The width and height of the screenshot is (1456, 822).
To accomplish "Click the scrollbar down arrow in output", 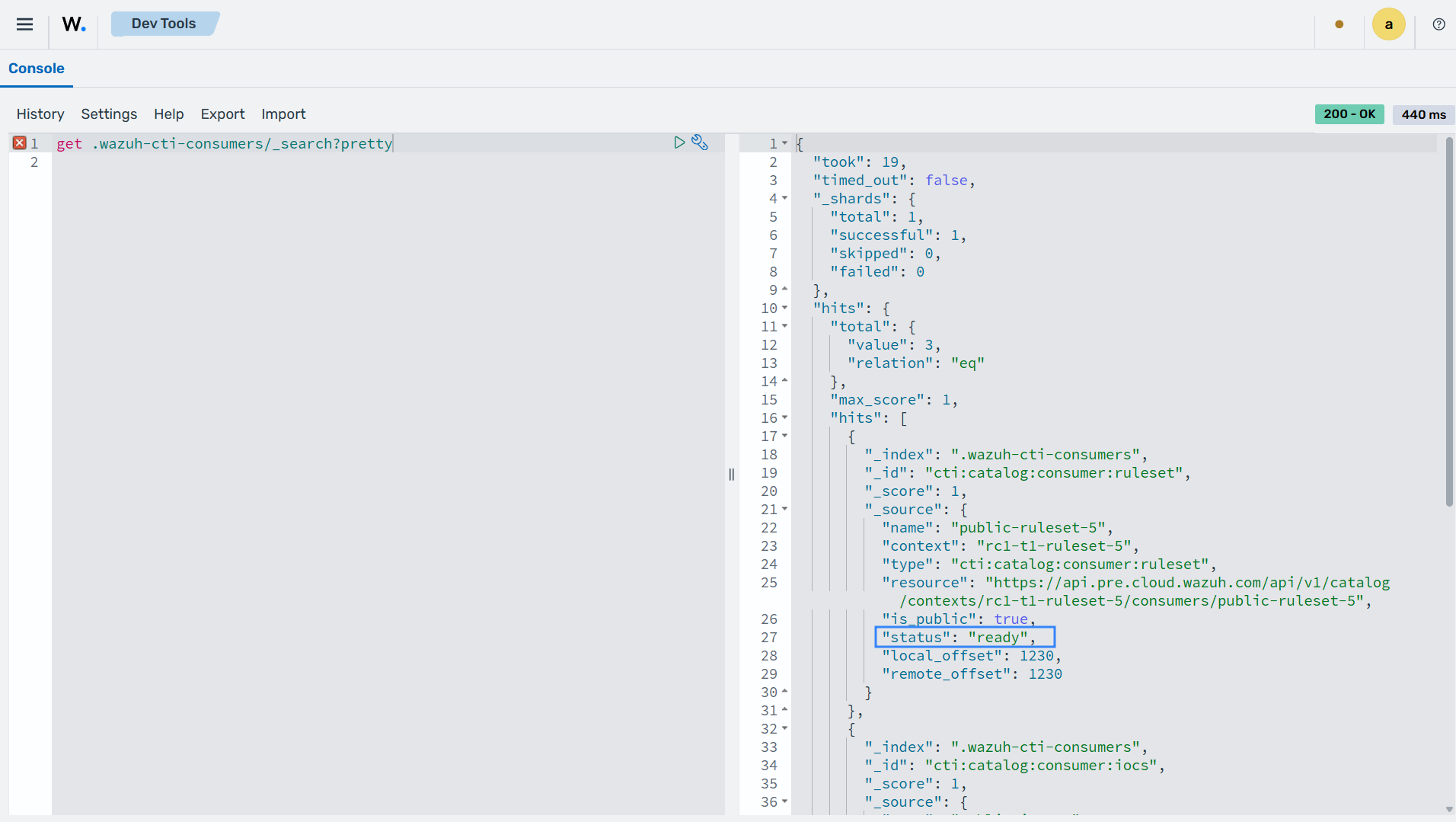I will [1449, 809].
